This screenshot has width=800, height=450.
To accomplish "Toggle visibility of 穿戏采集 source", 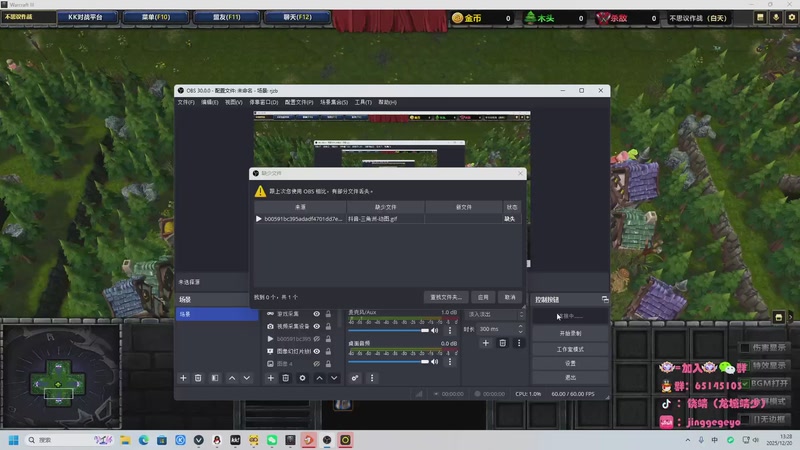I will (x=317, y=314).
